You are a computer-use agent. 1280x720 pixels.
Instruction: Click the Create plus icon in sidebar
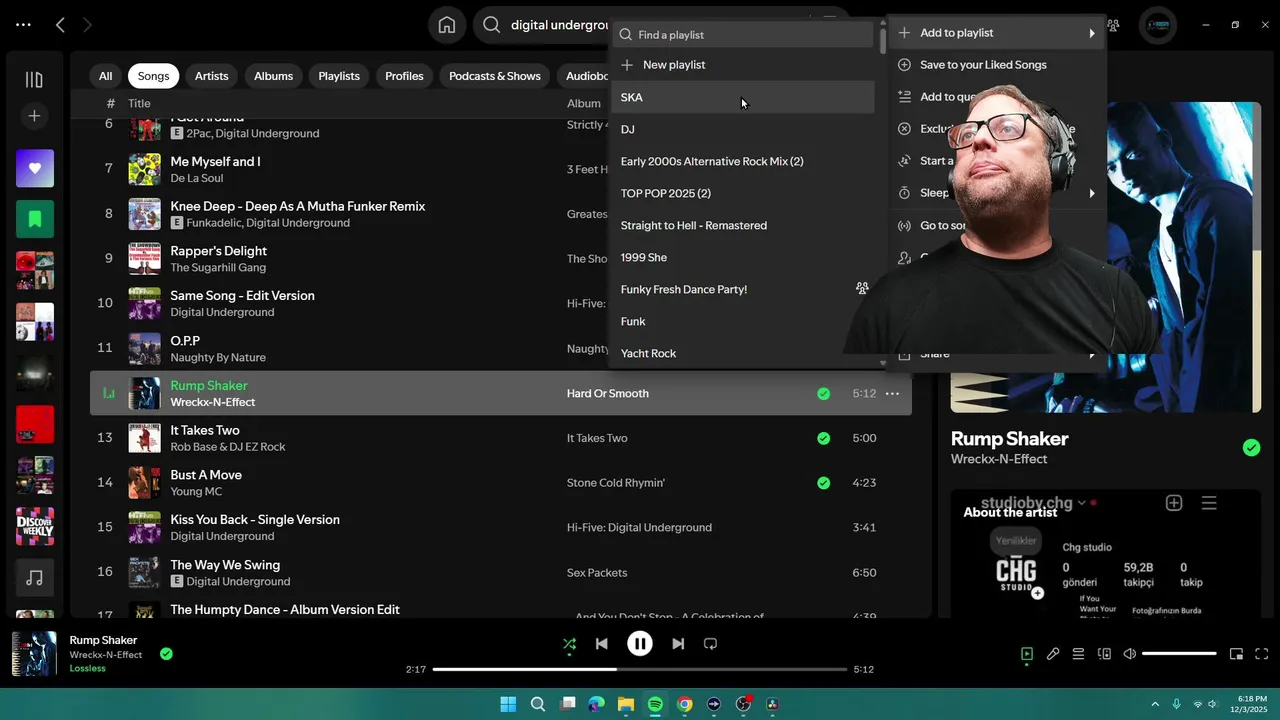click(x=34, y=116)
